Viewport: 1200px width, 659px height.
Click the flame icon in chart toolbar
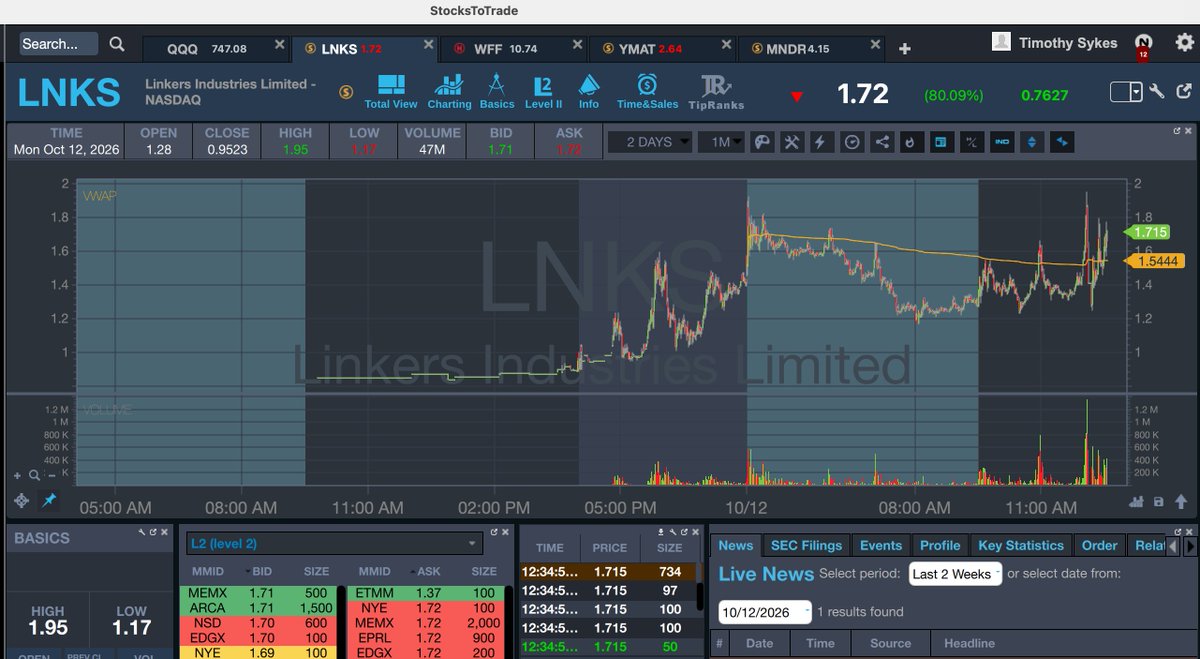(911, 142)
